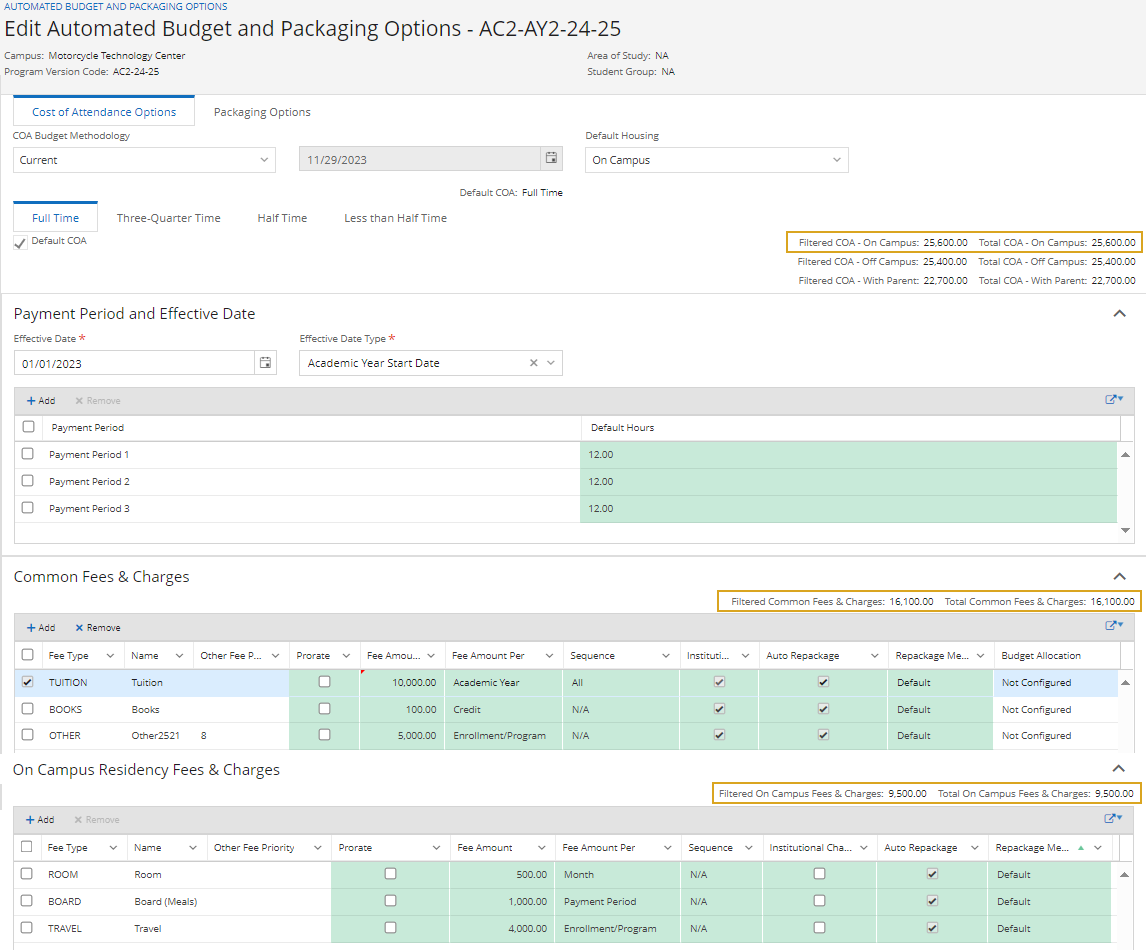Image resolution: width=1146 pixels, height=950 pixels.
Task: Clear the Effective Date Type selection with the x icon
Action: [x=533, y=362]
